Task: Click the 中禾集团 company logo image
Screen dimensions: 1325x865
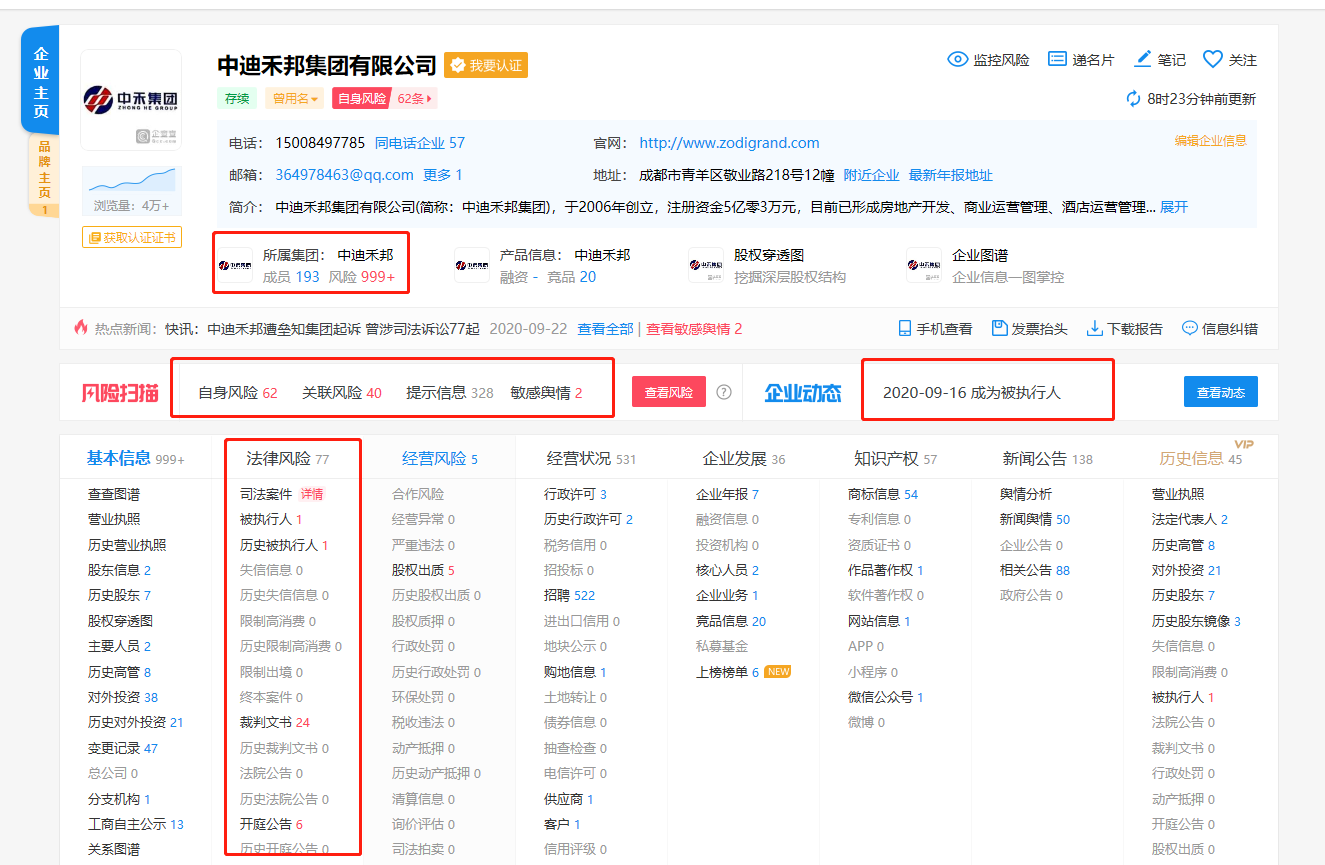Action: tap(131, 100)
